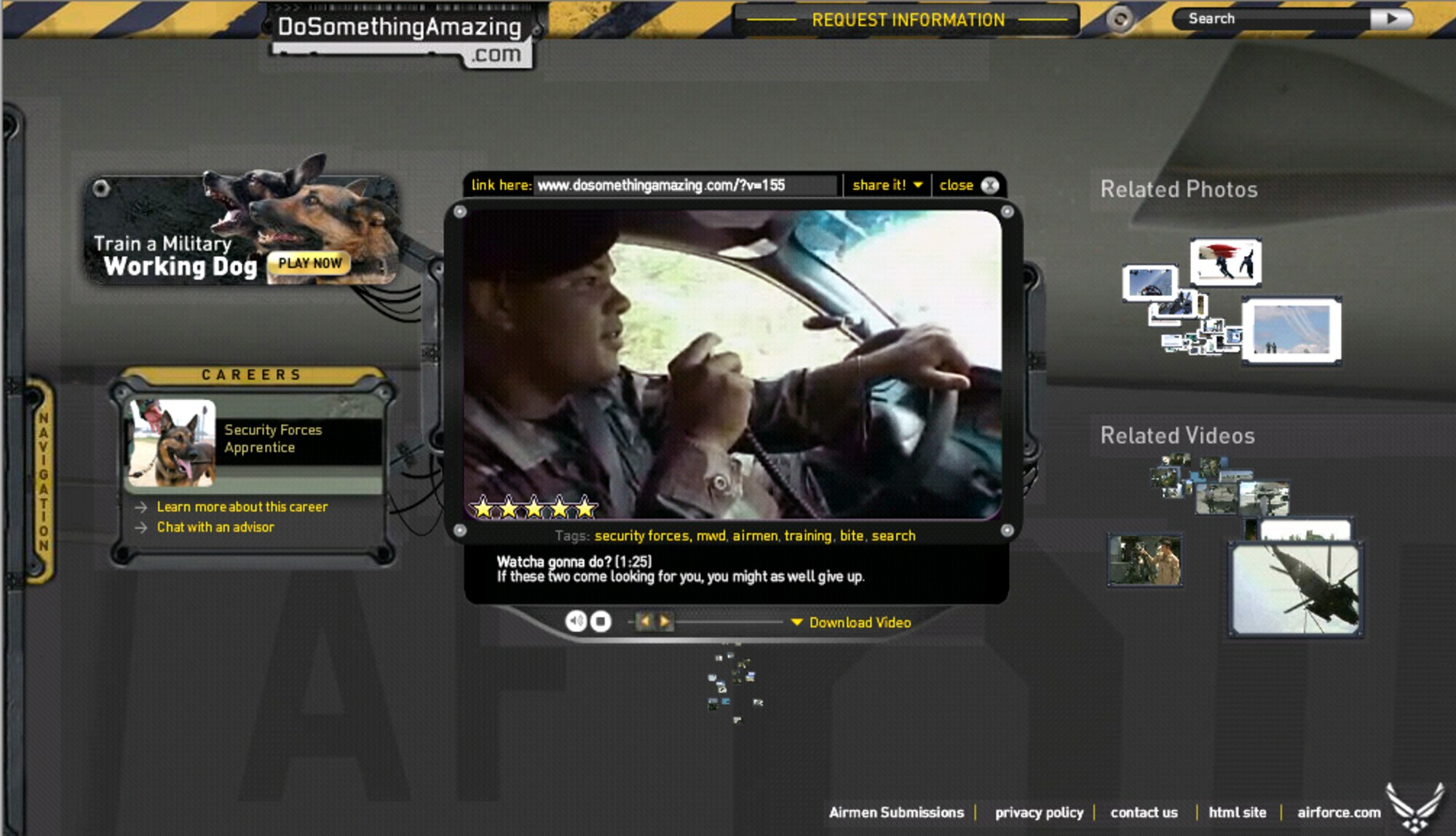
Task: Open contact us link
Action: (1144, 813)
